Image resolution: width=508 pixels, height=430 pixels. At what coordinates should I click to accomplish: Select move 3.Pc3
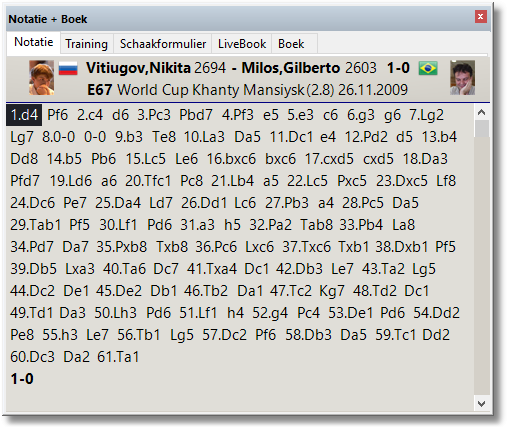pos(154,115)
